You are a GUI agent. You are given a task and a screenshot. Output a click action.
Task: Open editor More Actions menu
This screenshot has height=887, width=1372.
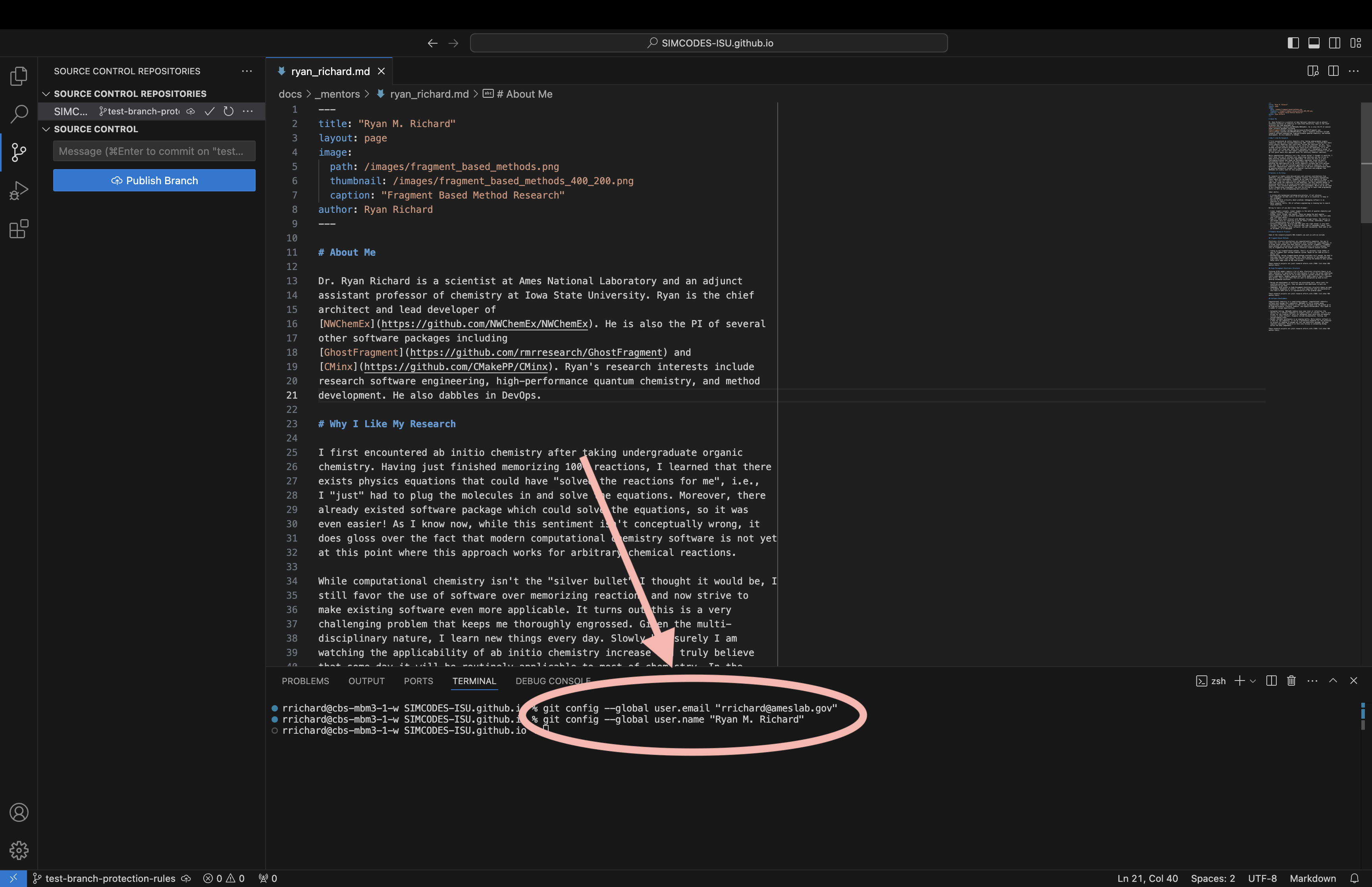click(x=1354, y=71)
